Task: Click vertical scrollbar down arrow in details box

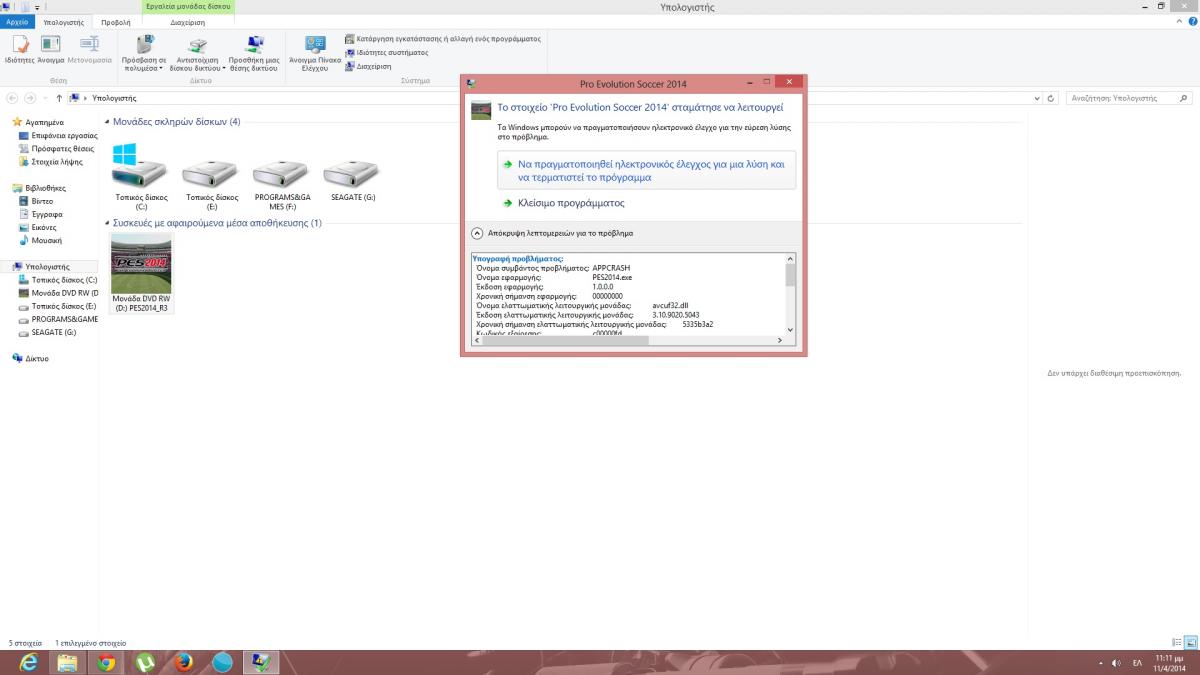Action: [791, 329]
